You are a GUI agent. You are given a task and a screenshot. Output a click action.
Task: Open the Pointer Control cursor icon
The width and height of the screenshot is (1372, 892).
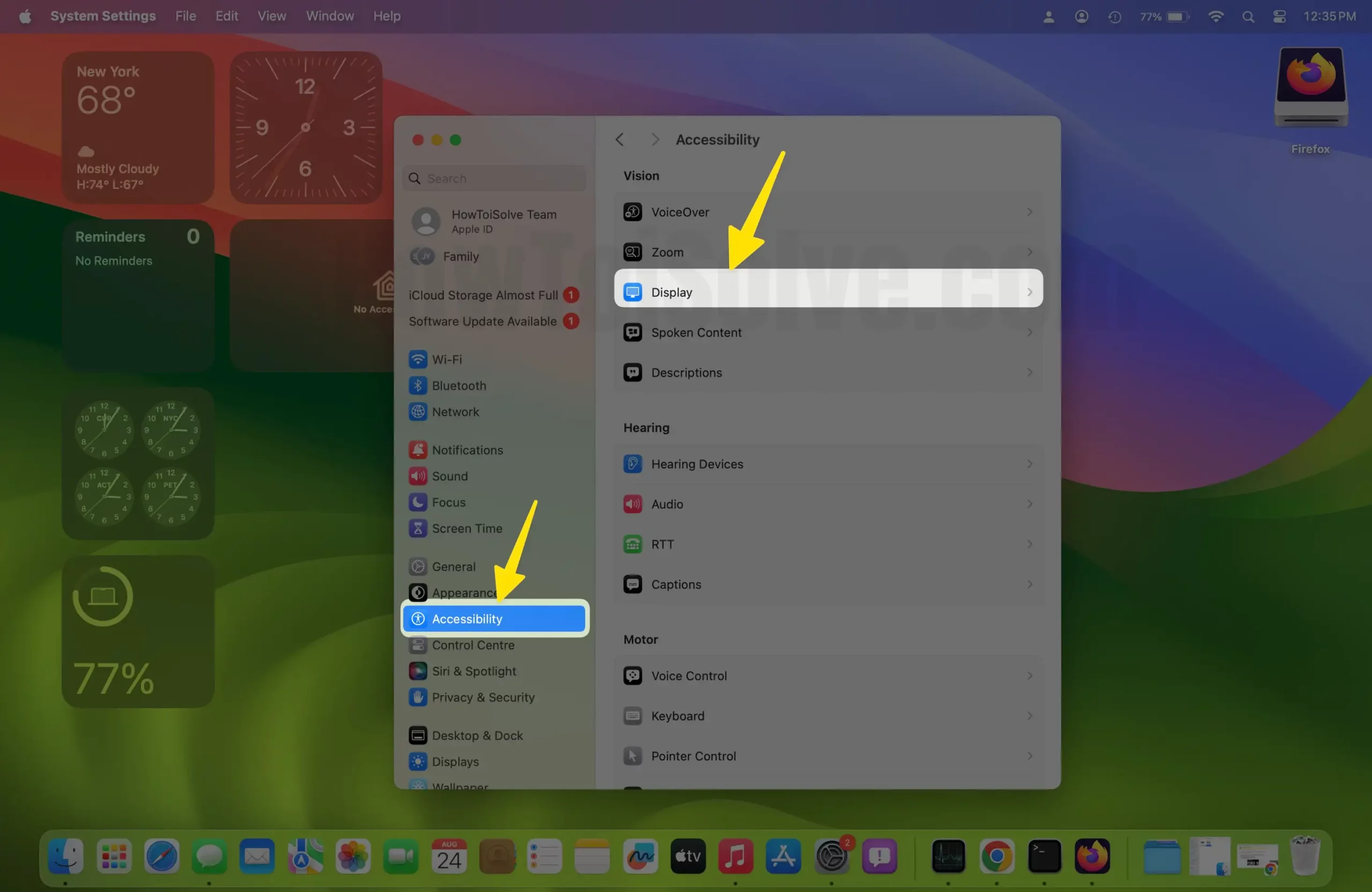point(632,756)
